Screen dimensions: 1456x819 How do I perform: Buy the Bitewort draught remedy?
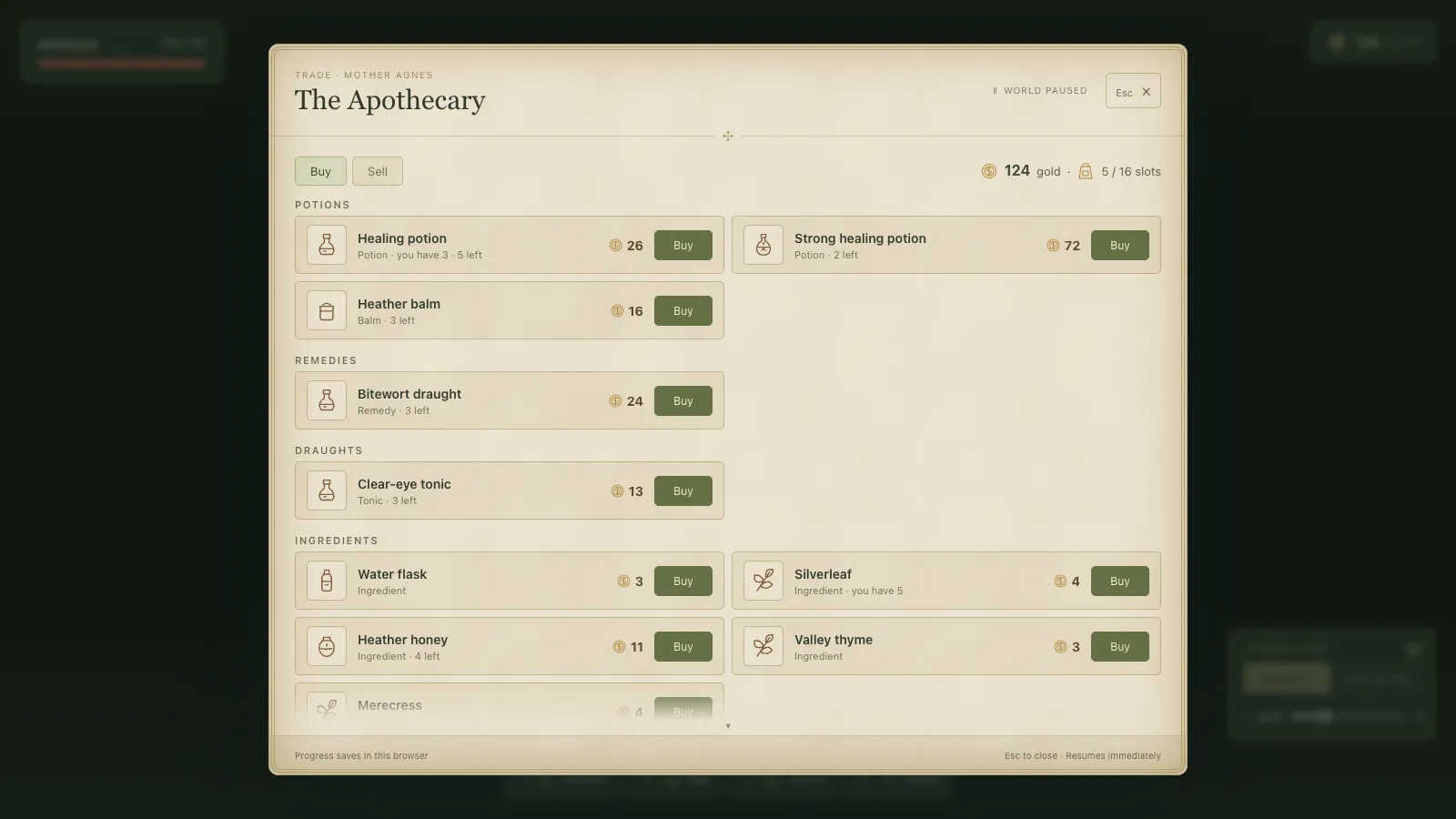683,401
